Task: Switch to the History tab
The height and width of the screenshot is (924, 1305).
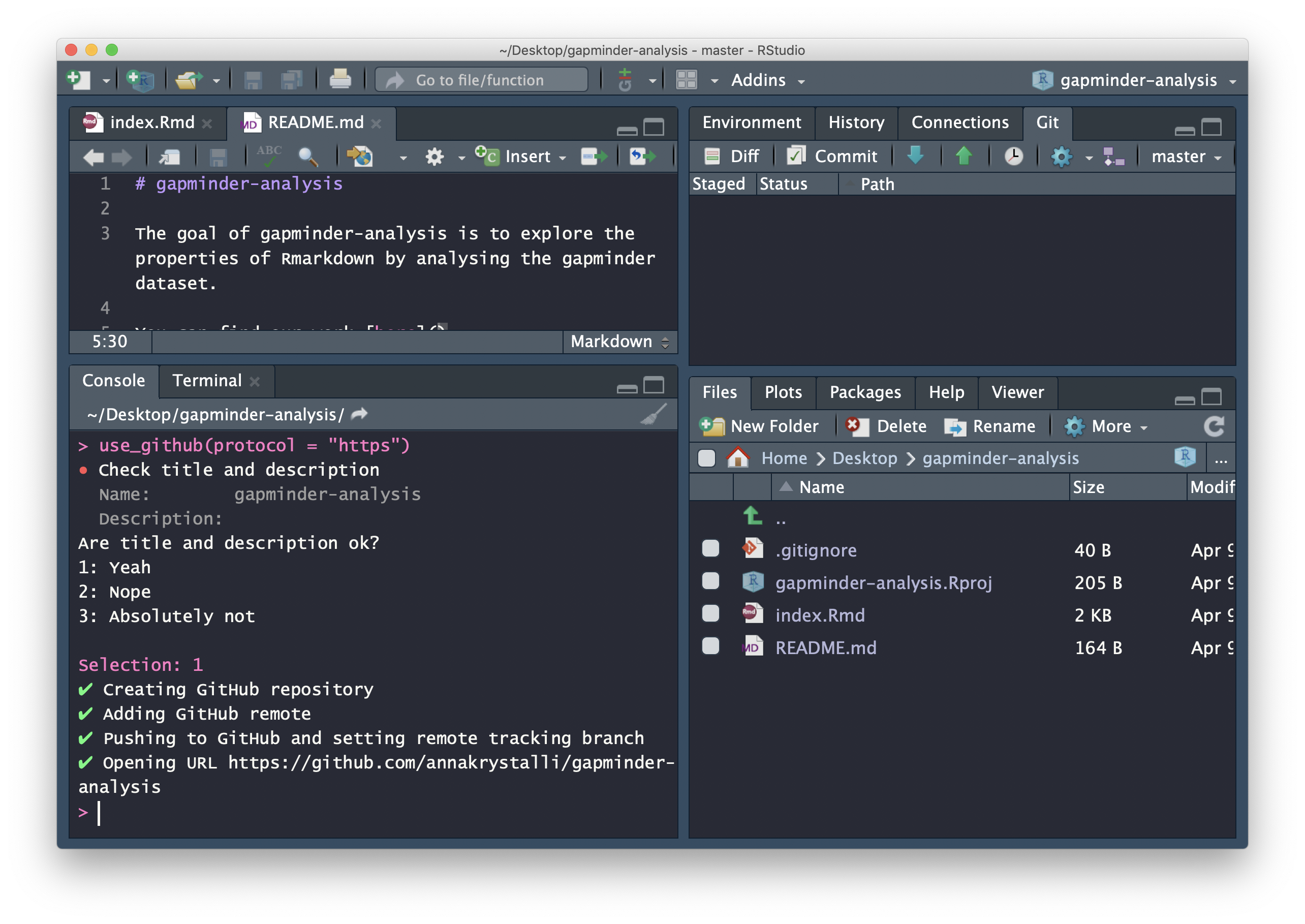Action: click(x=856, y=122)
